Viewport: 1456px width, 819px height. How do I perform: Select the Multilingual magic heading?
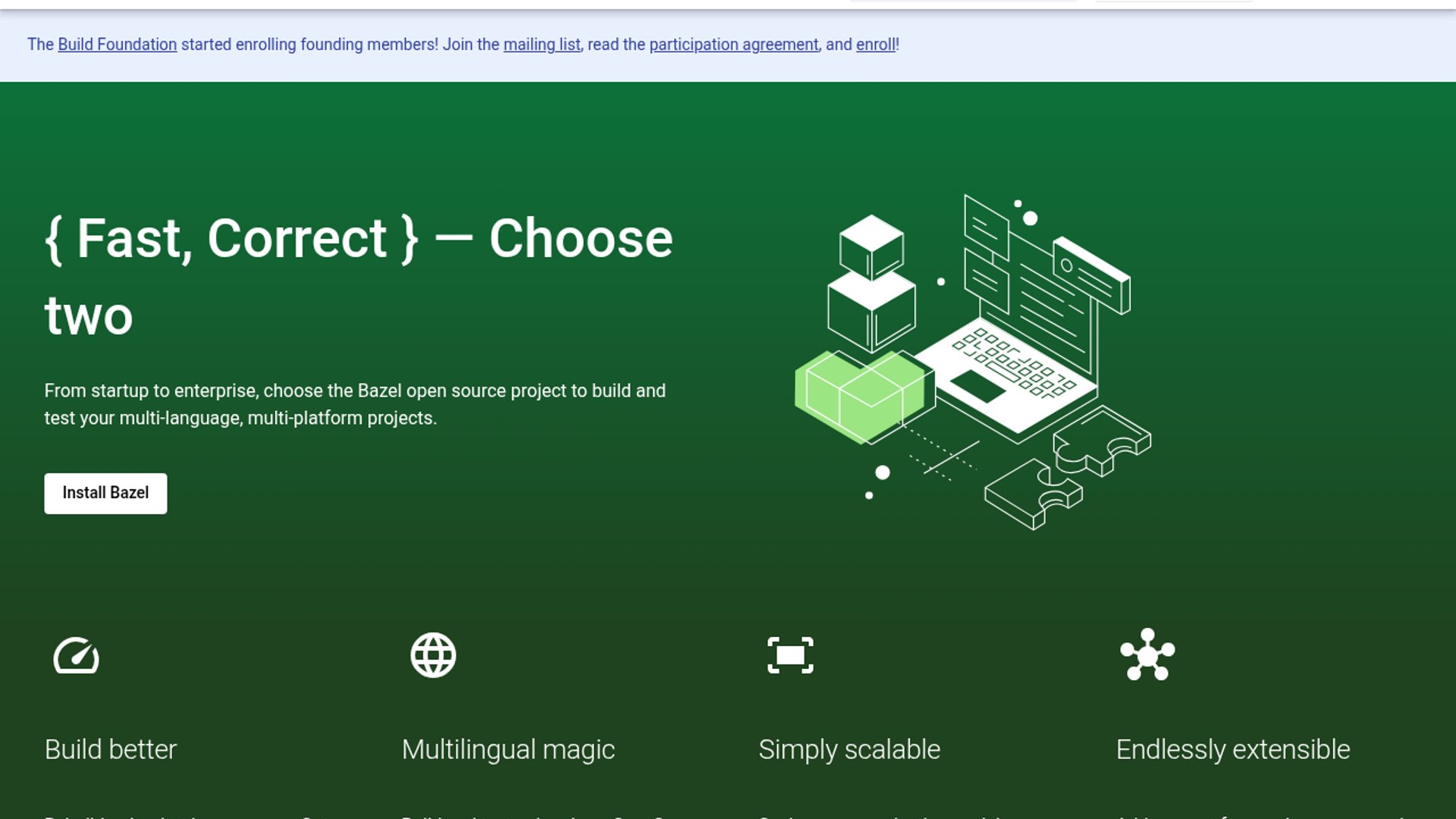507,749
